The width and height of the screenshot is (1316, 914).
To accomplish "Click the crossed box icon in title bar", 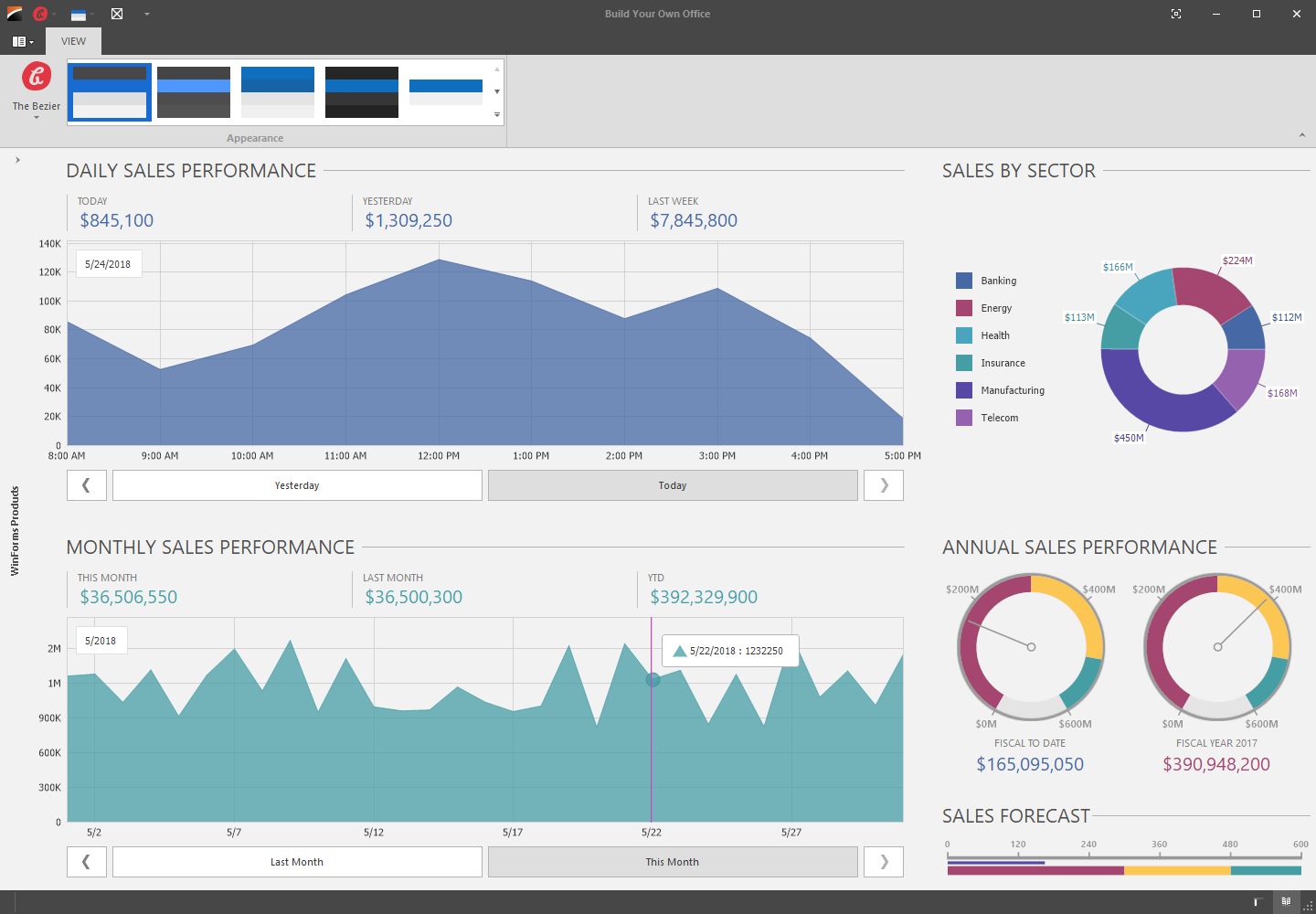I will [117, 14].
